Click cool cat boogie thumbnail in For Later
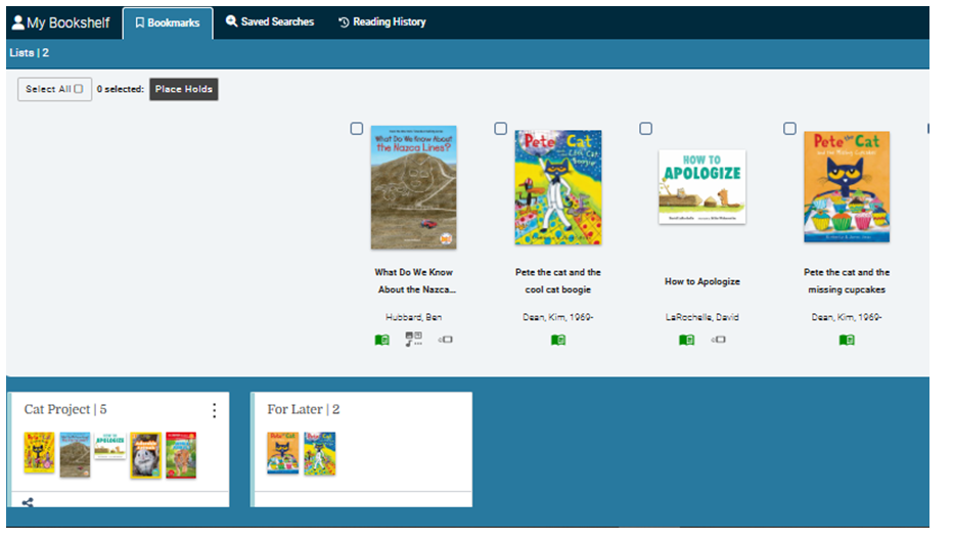The height and width of the screenshot is (540, 954). point(320,454)
